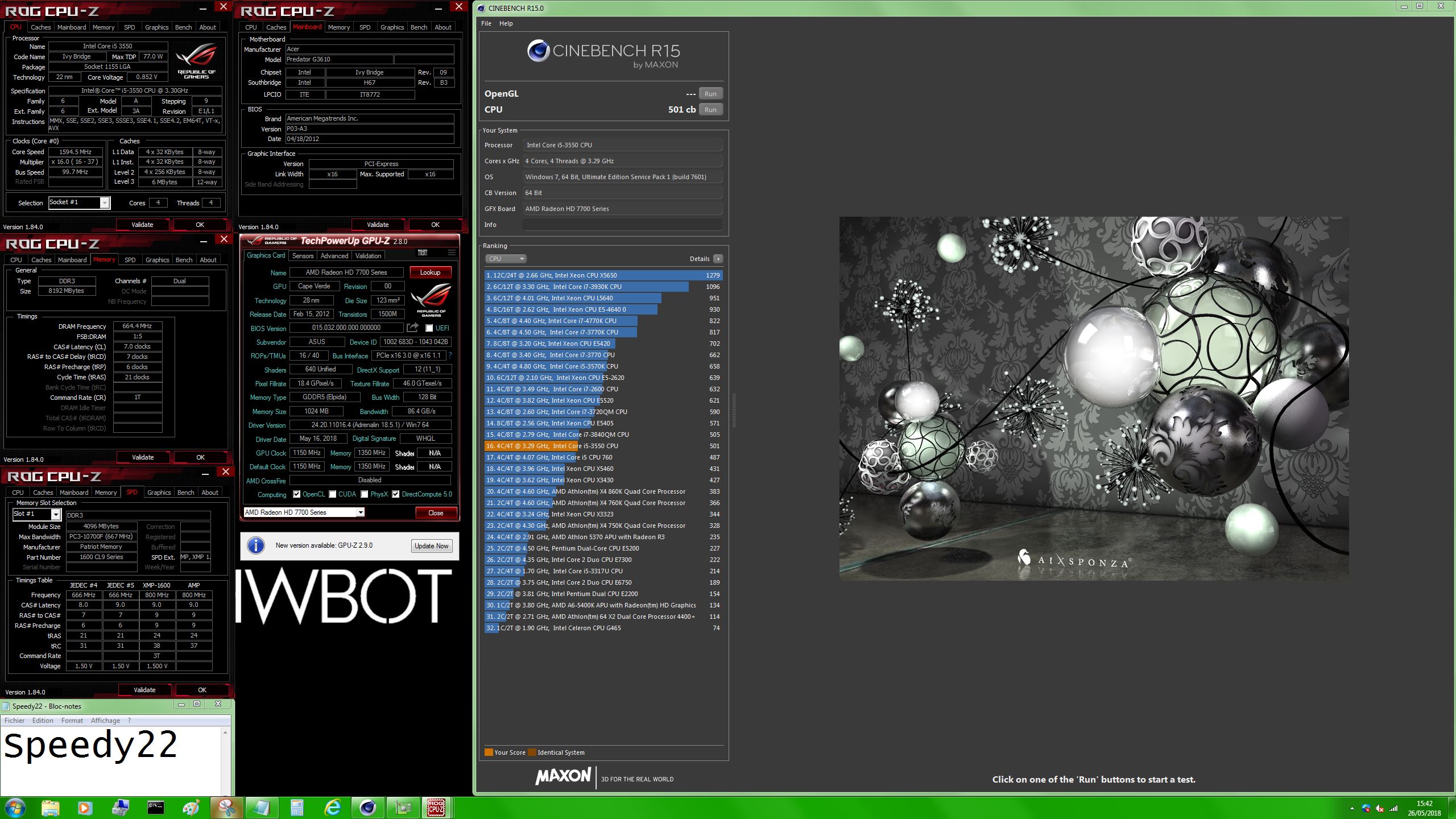Open the Fichier menu in Notepad

coord(15,721)
